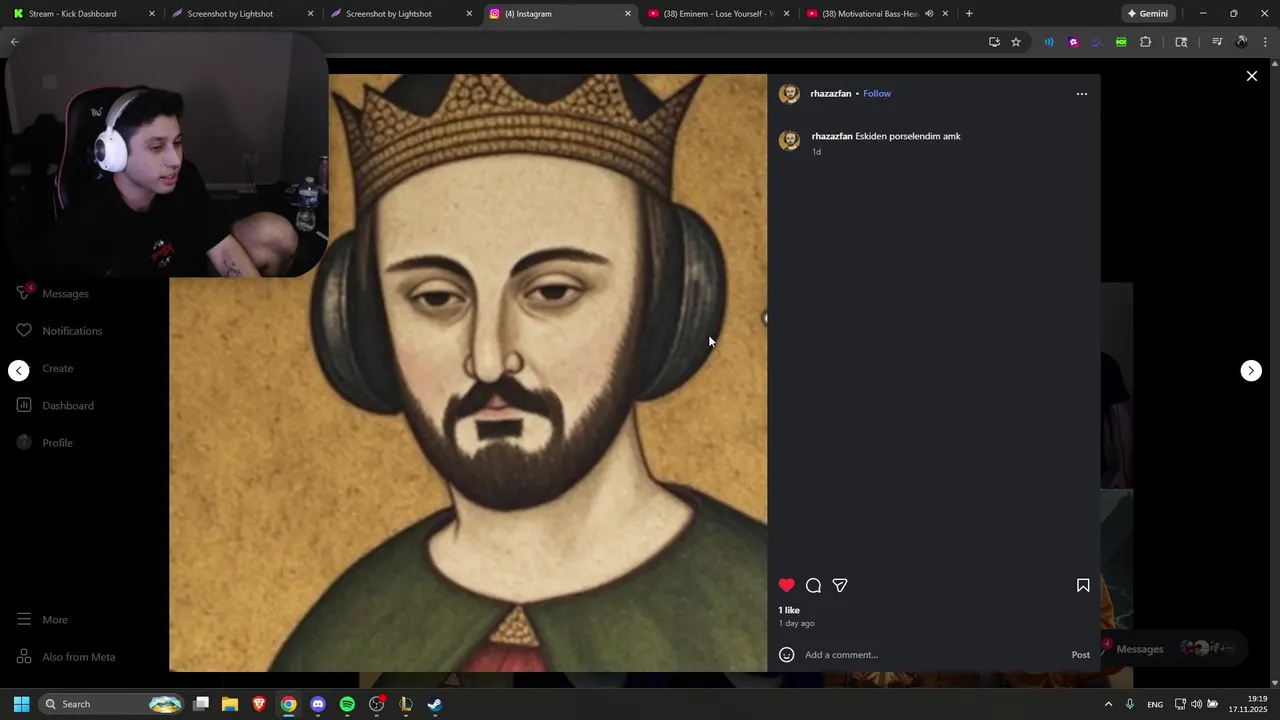Open the volume control in system tray
The width and height of the screenshot is (1280, 720).
[1196, 704]
